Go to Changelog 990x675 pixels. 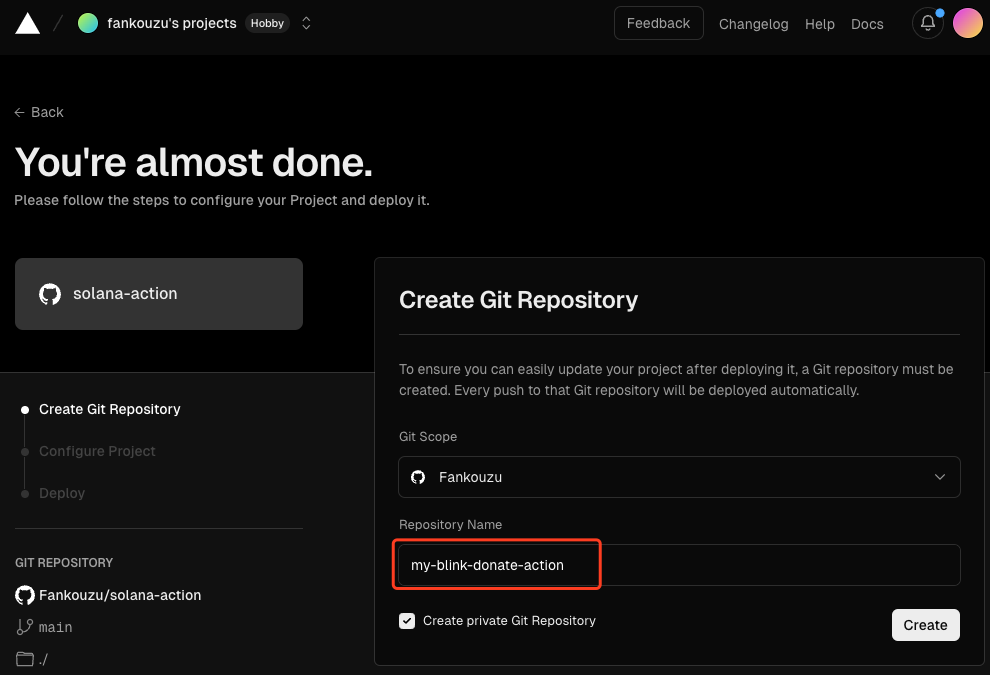[753, 24]
